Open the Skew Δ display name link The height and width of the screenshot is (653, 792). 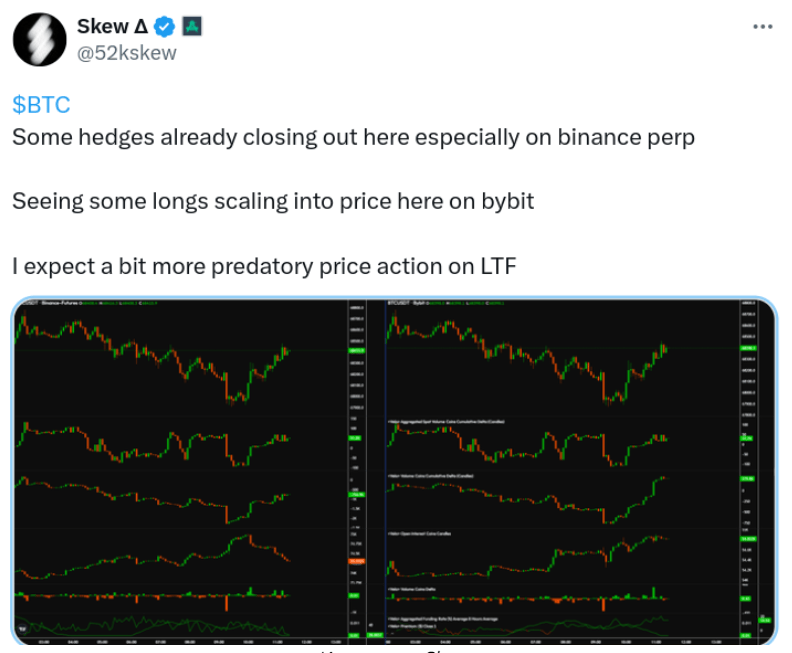pyautogui.click(x=112, y=27)
